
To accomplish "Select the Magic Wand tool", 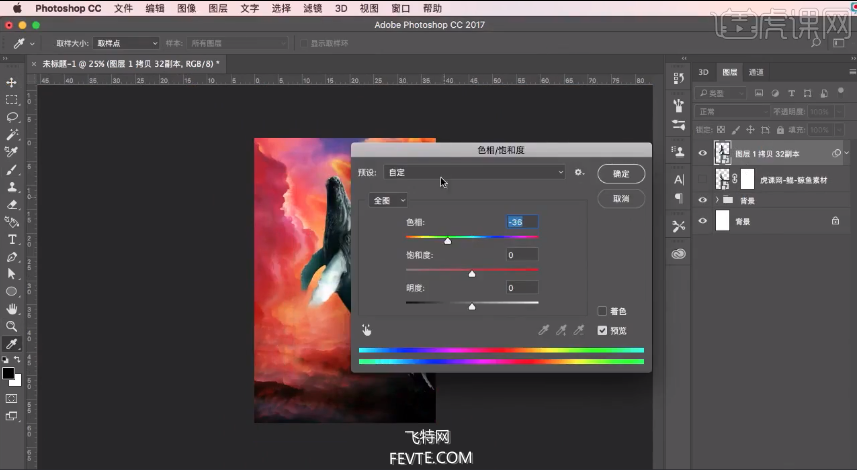I will (11, 134).
